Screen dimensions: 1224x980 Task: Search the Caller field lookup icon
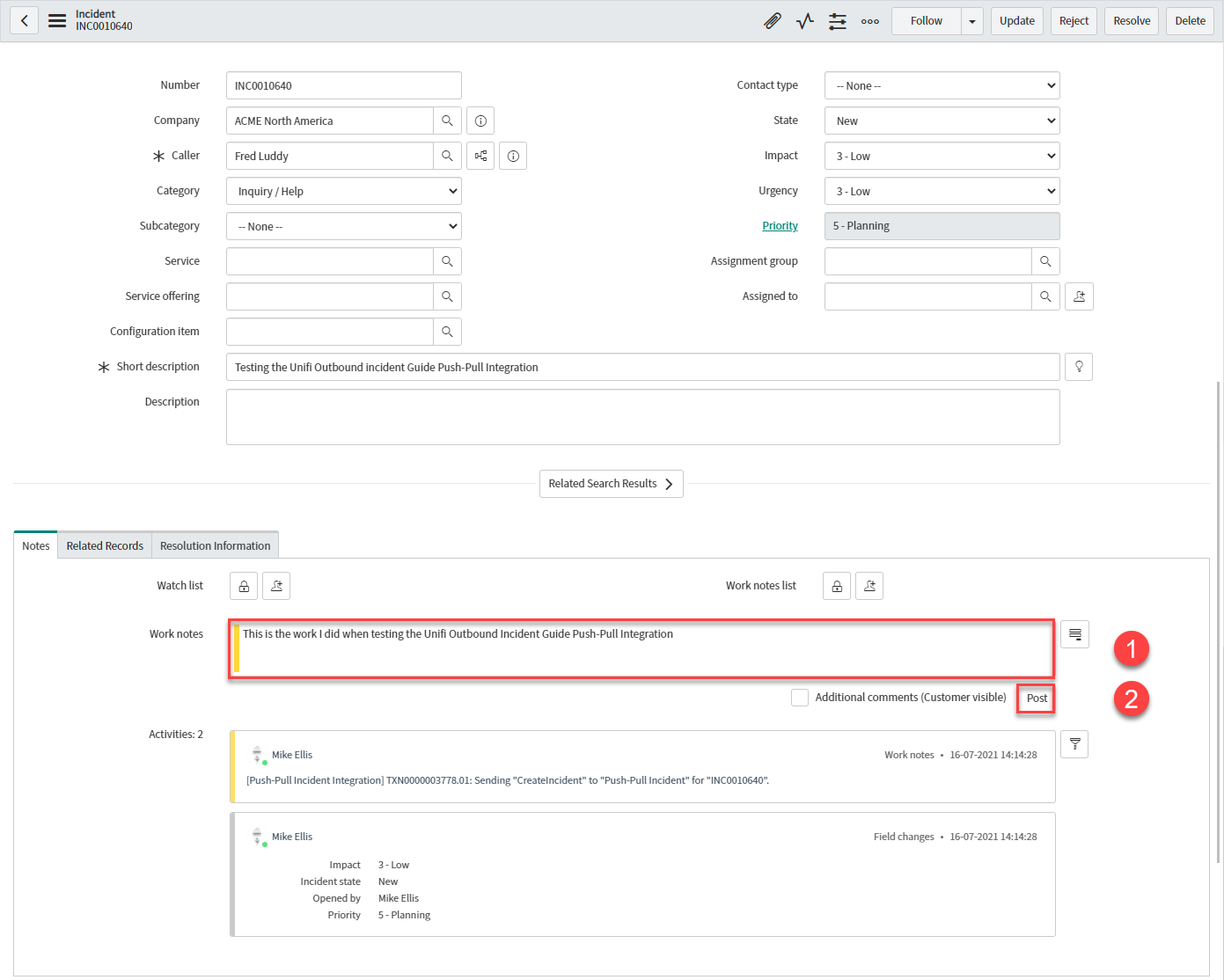pyautogui.click(x=447, y=156)
